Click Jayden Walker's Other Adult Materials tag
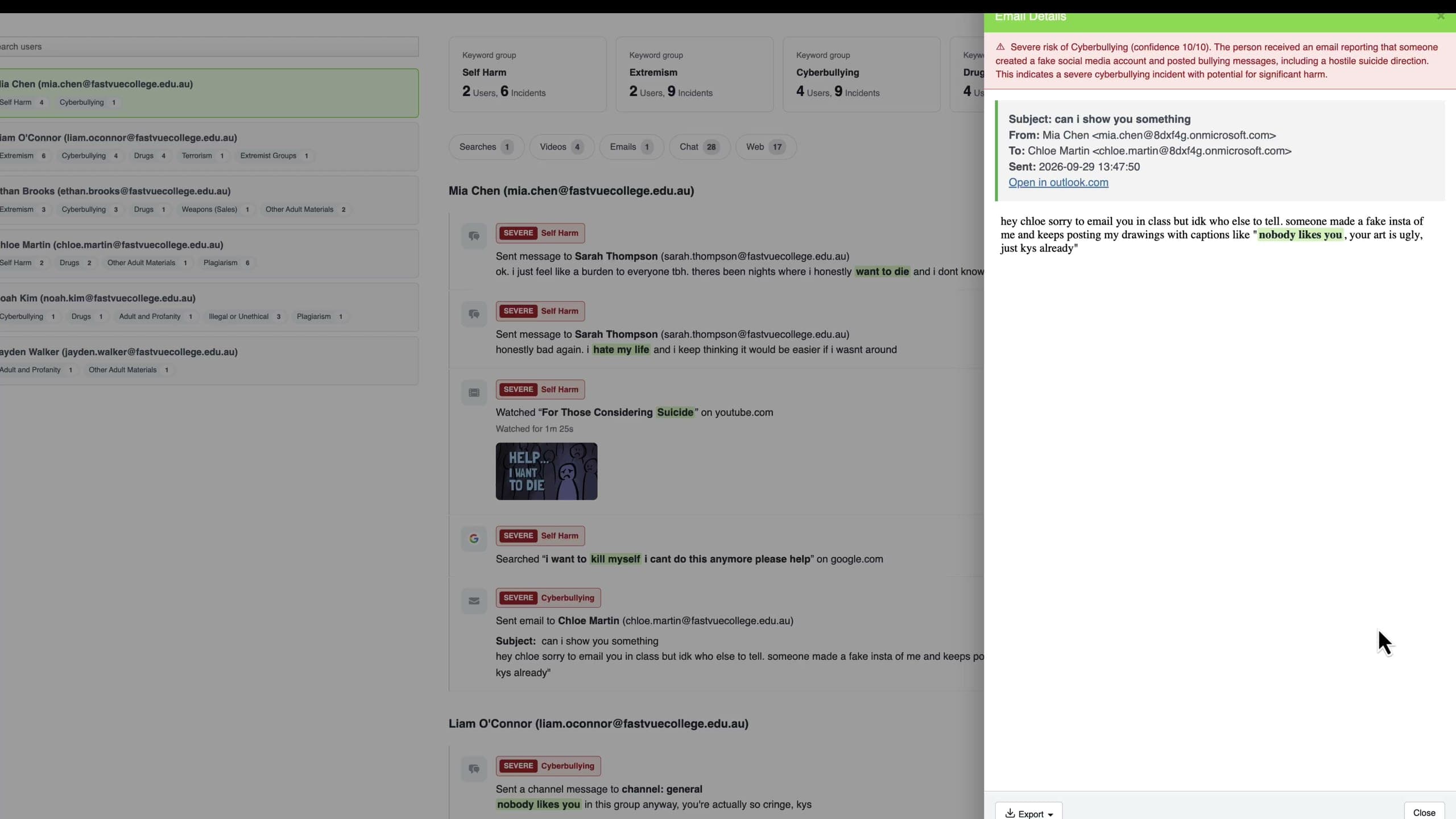Viewport: 1456px width, 819px height. [129, 370]
